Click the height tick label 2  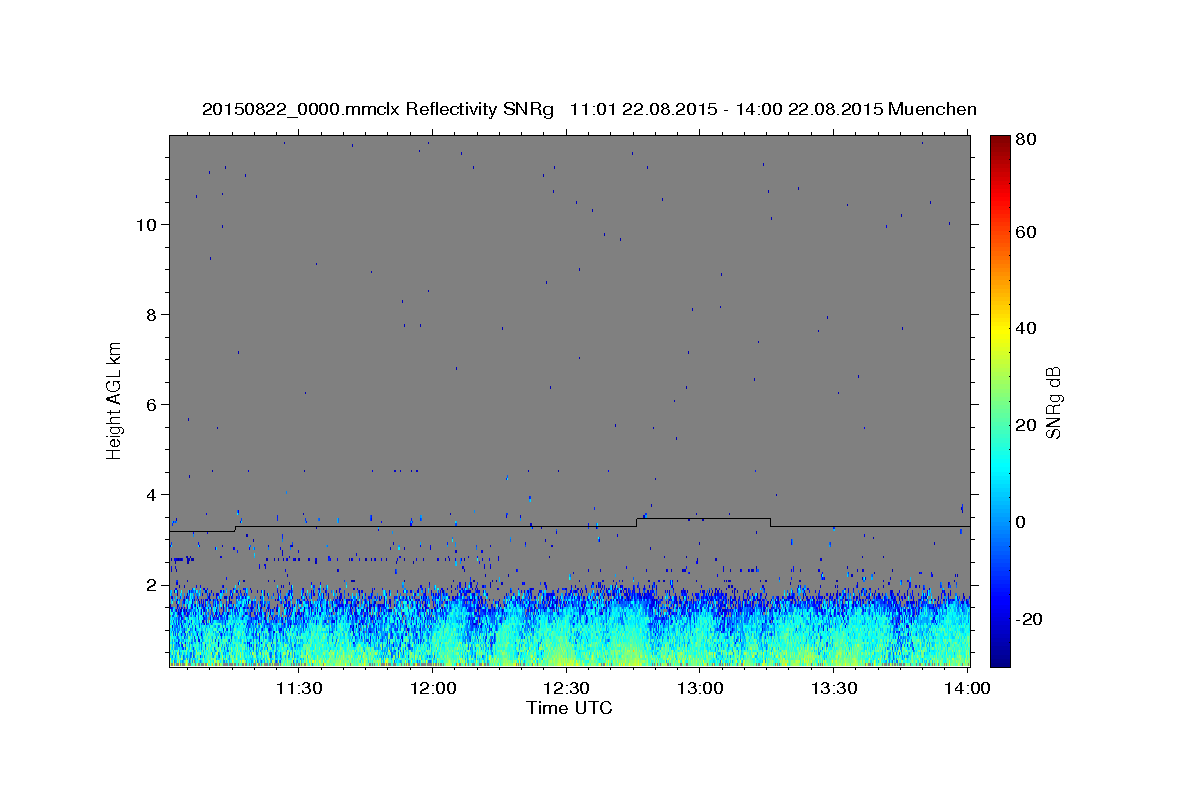pos(153,585)
